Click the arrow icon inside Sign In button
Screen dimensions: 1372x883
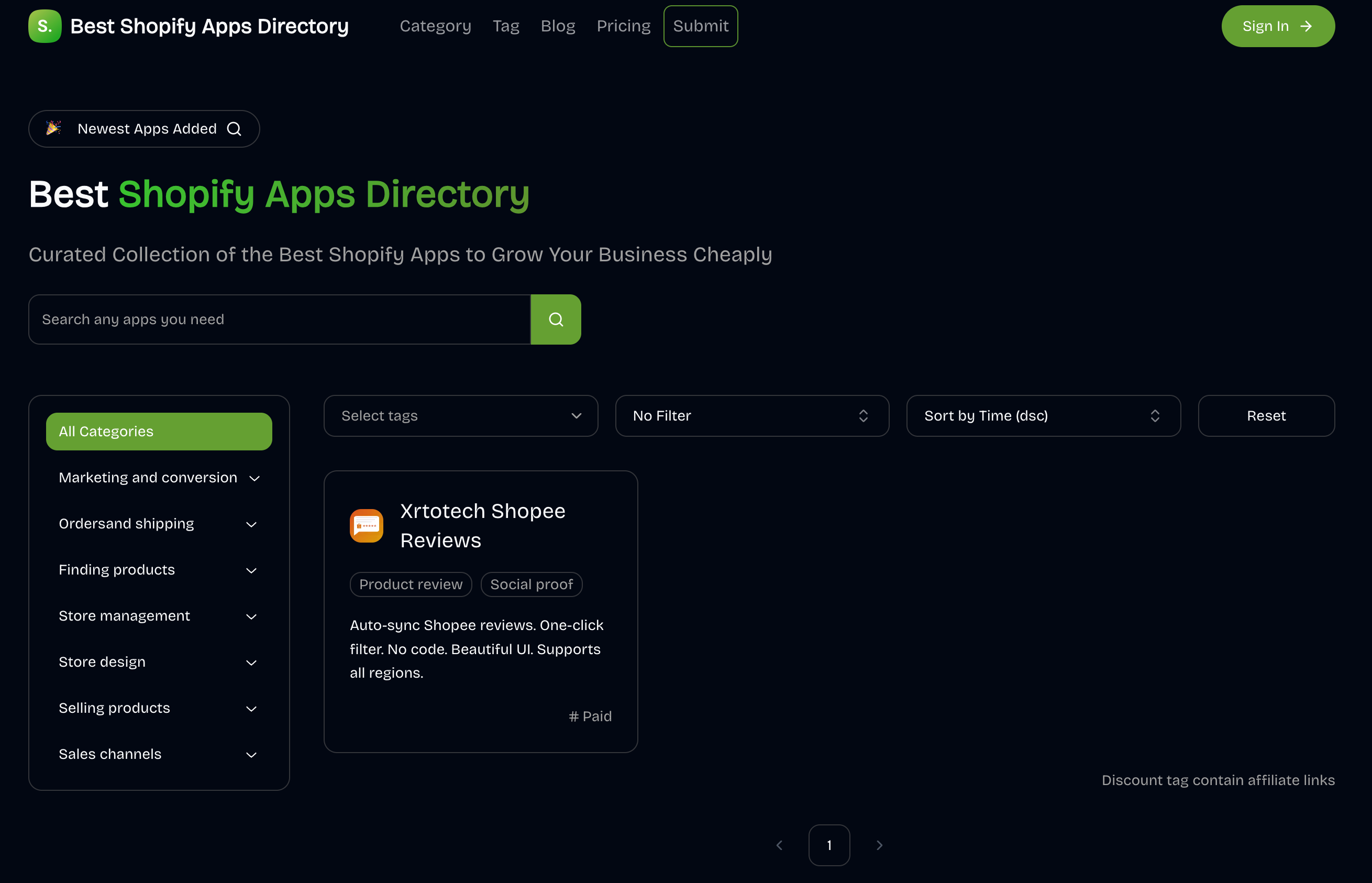click(x=1306, y=26)
